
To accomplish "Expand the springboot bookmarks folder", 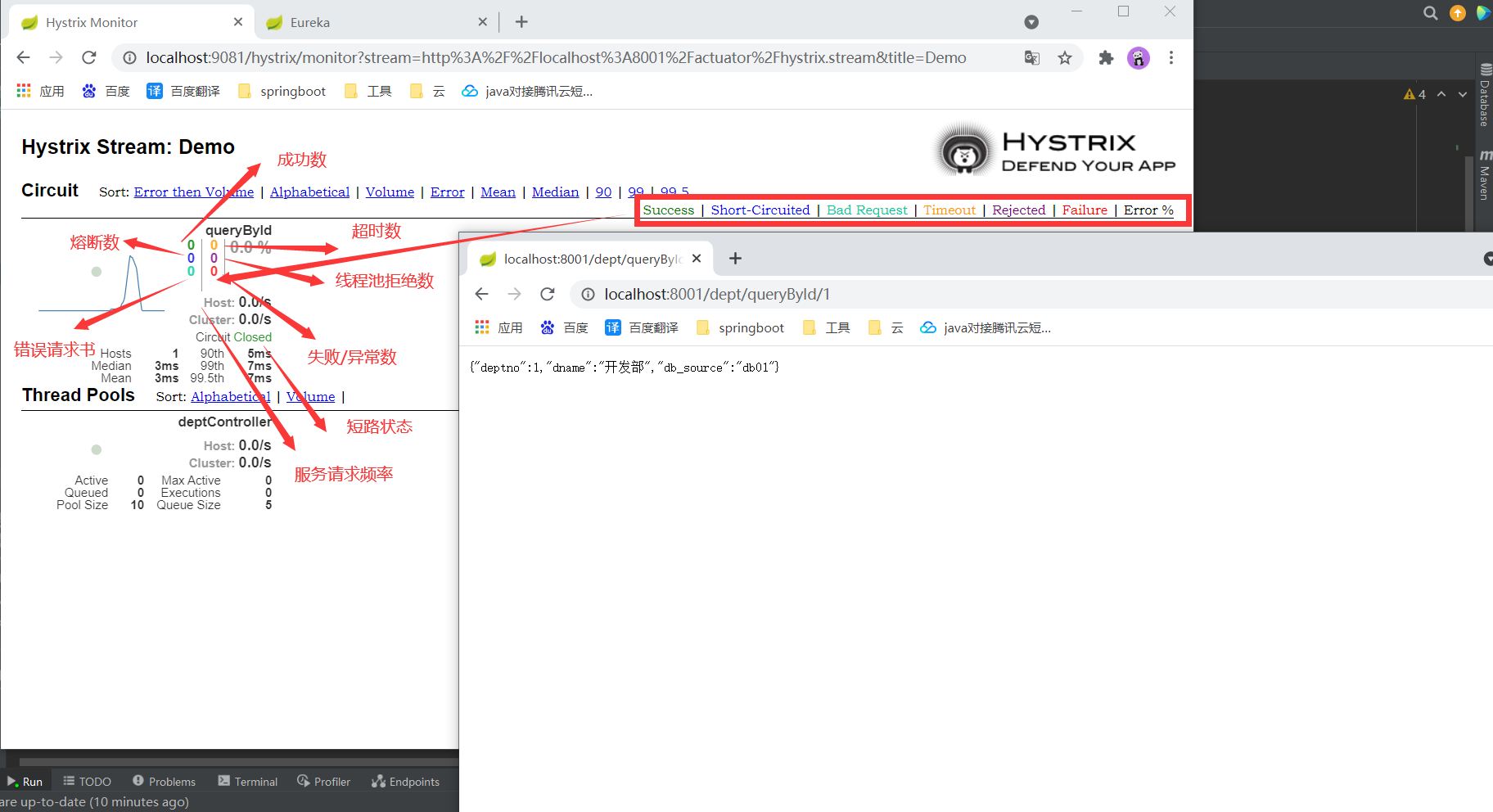I will 282,91.
